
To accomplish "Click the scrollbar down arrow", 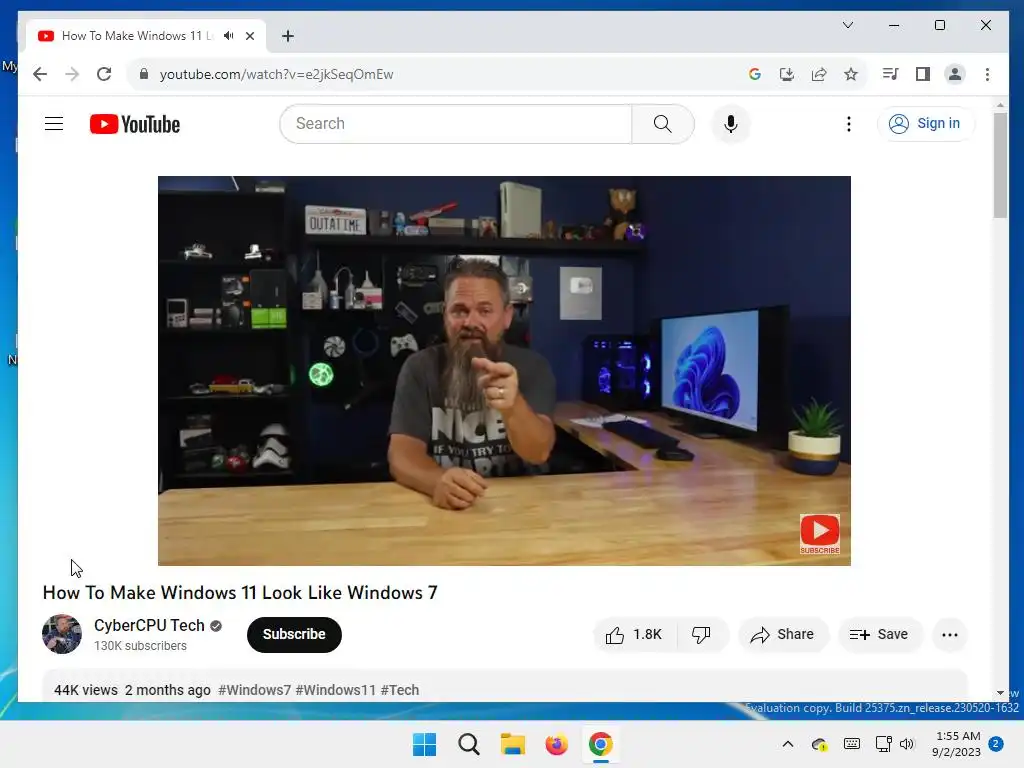I will point(1000,693).
